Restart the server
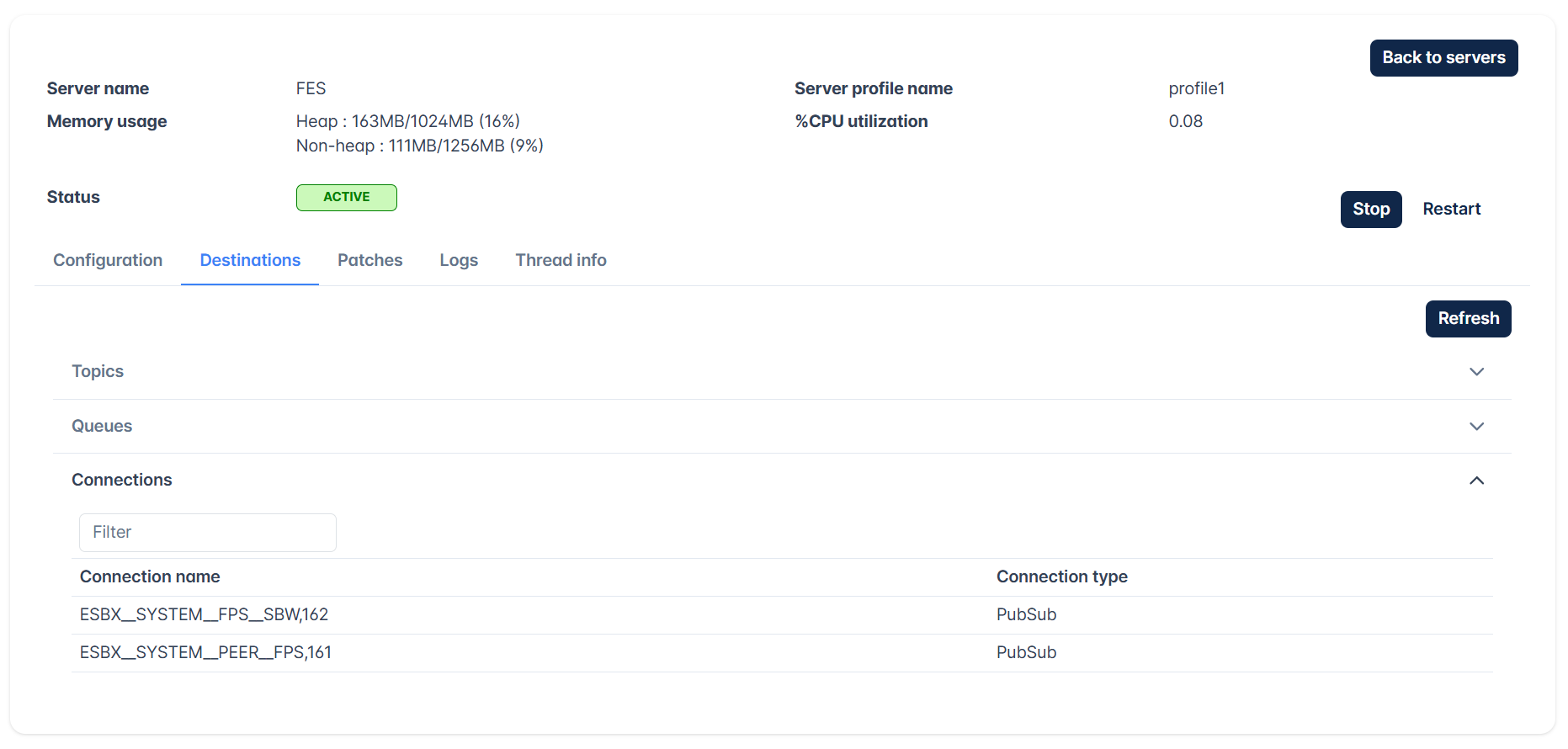This screenshot has width=1568, height=749. (x=1452, y=210)
